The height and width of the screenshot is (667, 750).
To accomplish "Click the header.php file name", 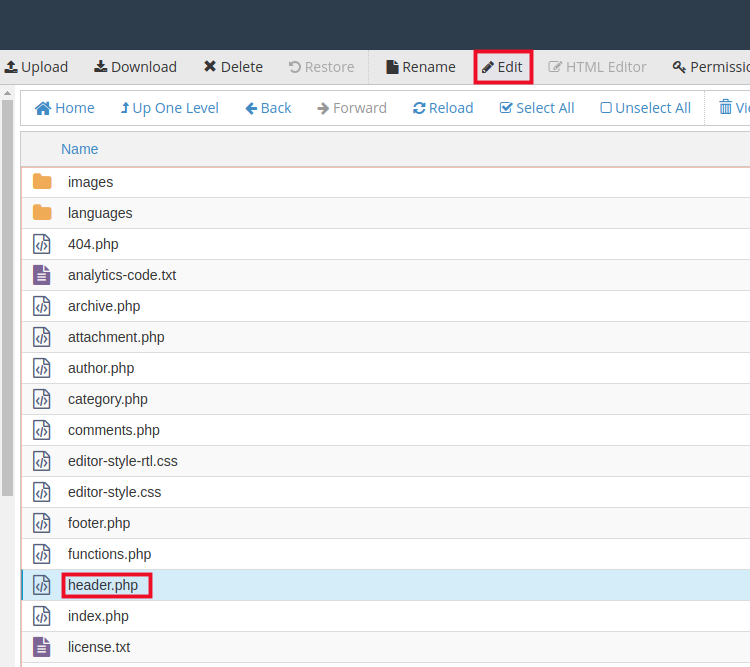I will 103,585.
